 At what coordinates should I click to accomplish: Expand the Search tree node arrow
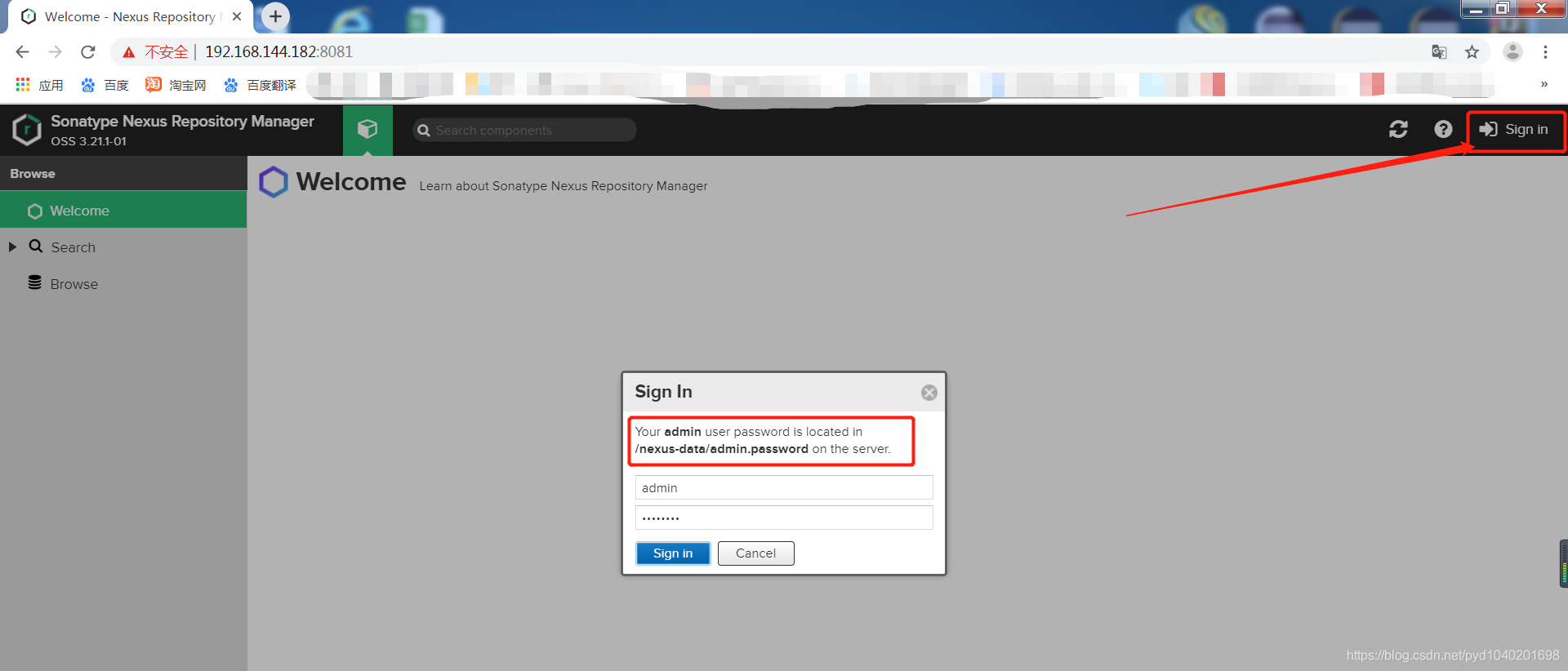[12, 247]
